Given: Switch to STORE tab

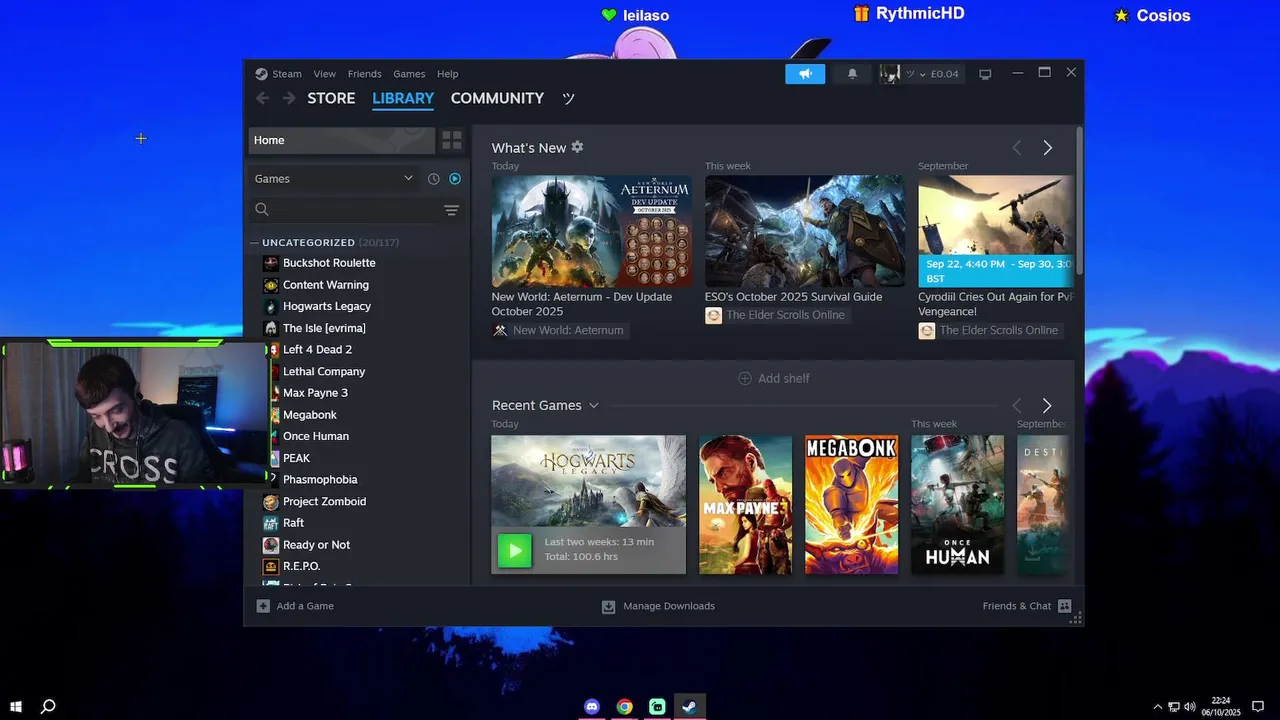Looking at the screenshot, I should pyautogui.click(x=331, y=98).
